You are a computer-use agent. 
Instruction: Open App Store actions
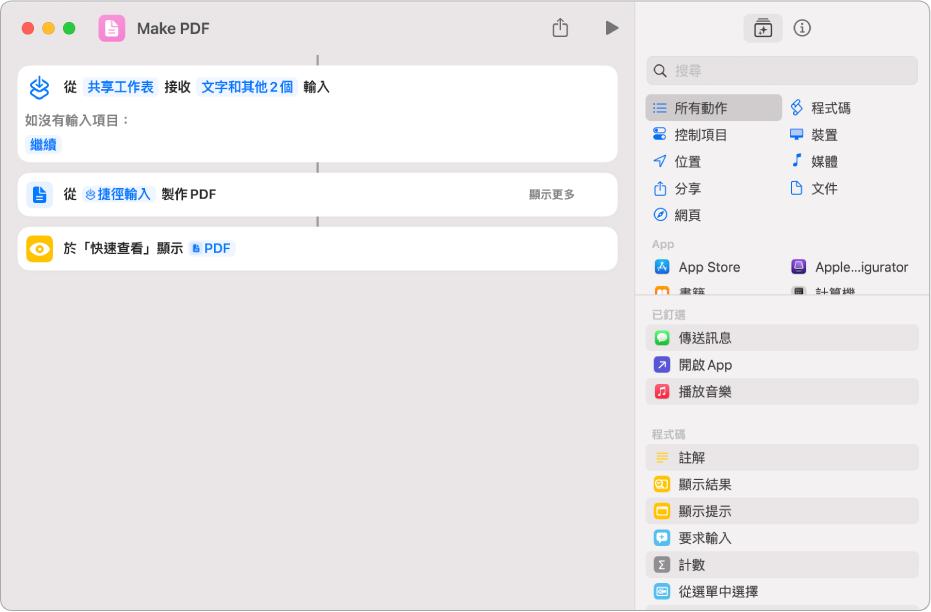tap(698, 267)
